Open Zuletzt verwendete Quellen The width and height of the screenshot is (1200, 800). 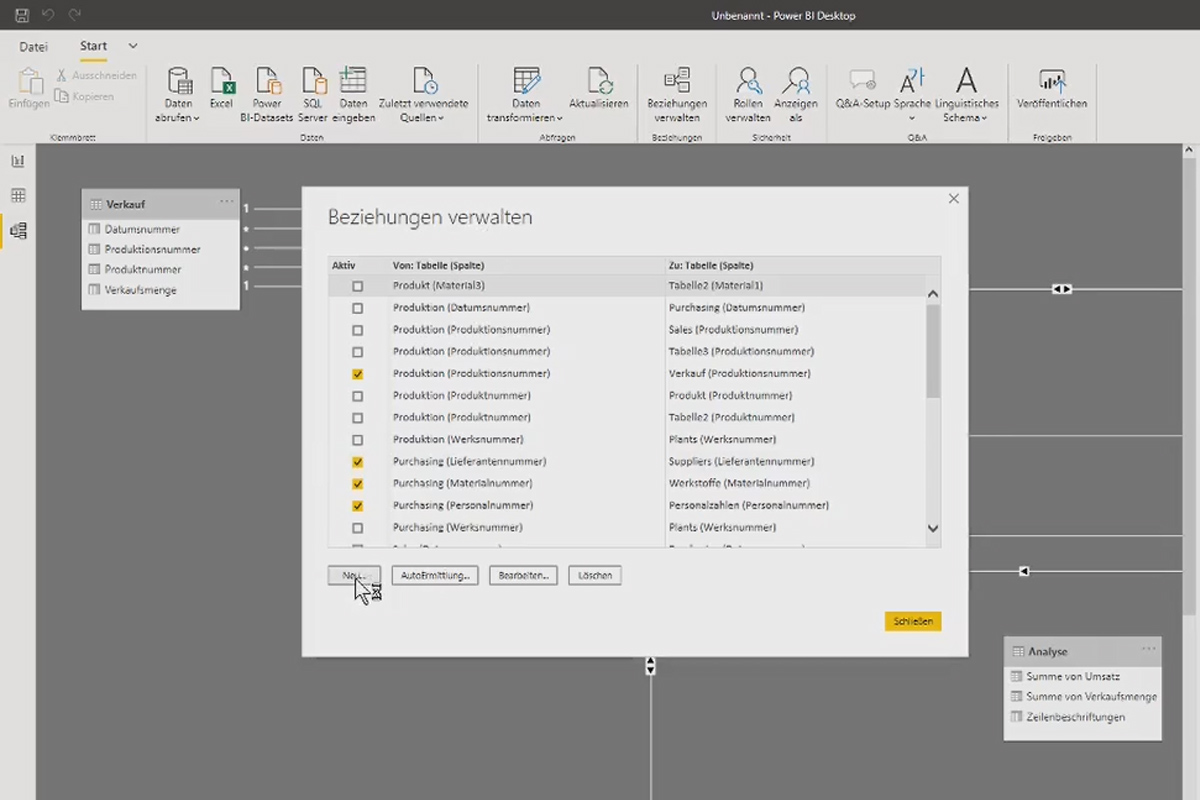(x=424, y=95)
